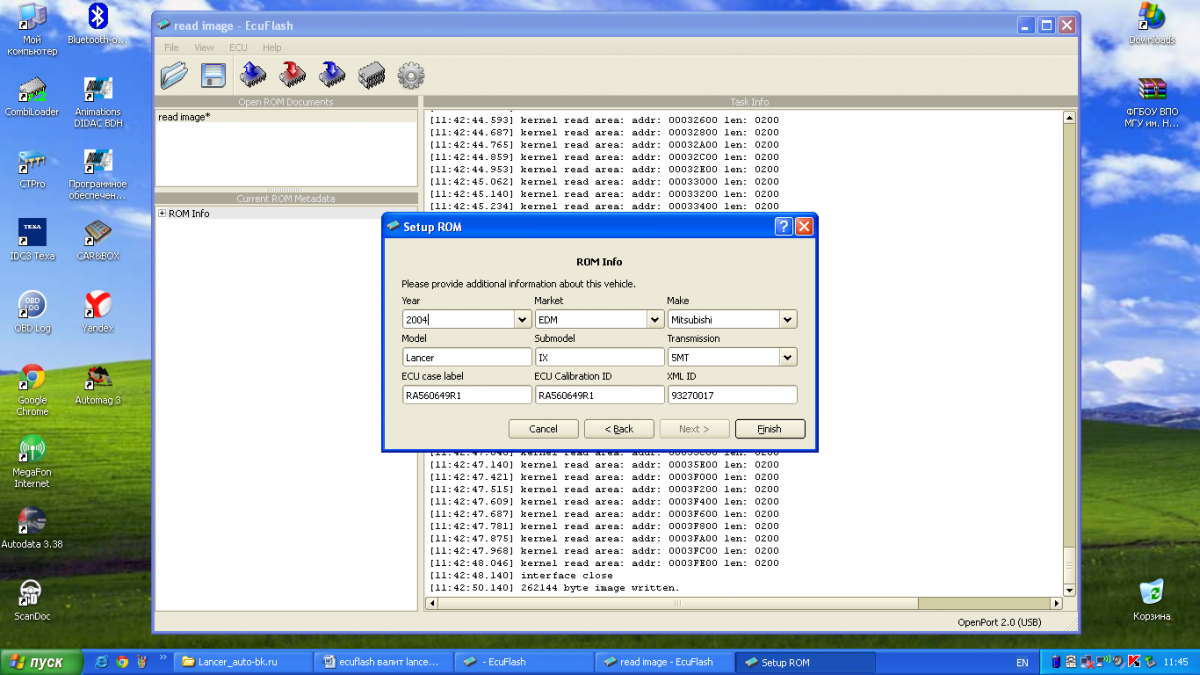The image size is (1200, 675).
Task: Open the Market dropdown showing EDM
Action: (x=655, y=320)
